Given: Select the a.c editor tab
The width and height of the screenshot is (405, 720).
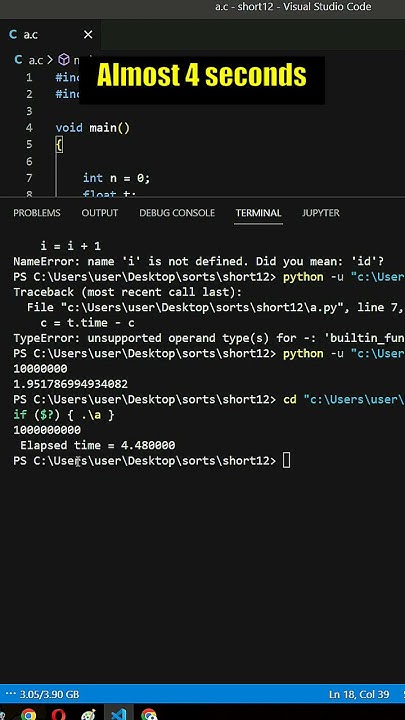Looking at the screenshot, I should coord(50,34).
